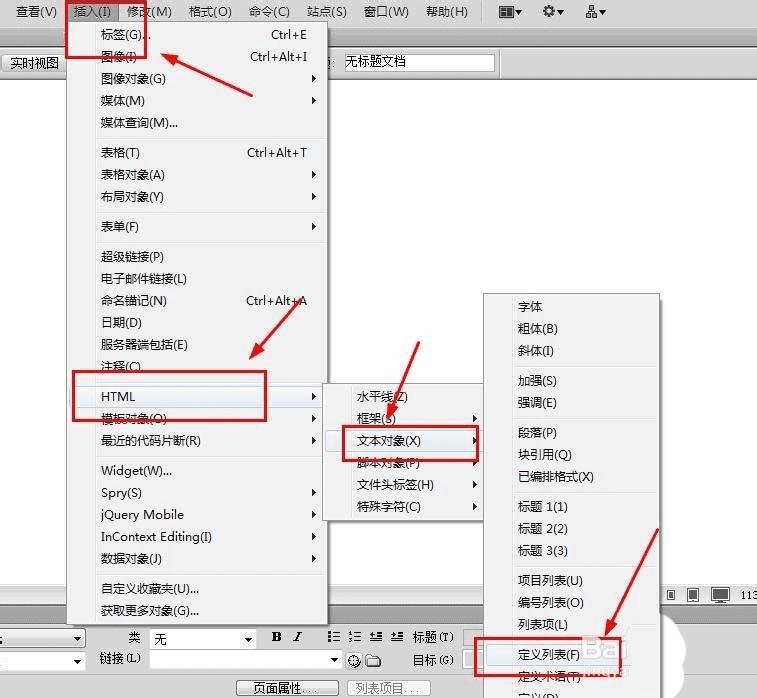This screenshot has width=757, height=698.
Task: Open the 帮助(H) menu
Action: point(447,12)
